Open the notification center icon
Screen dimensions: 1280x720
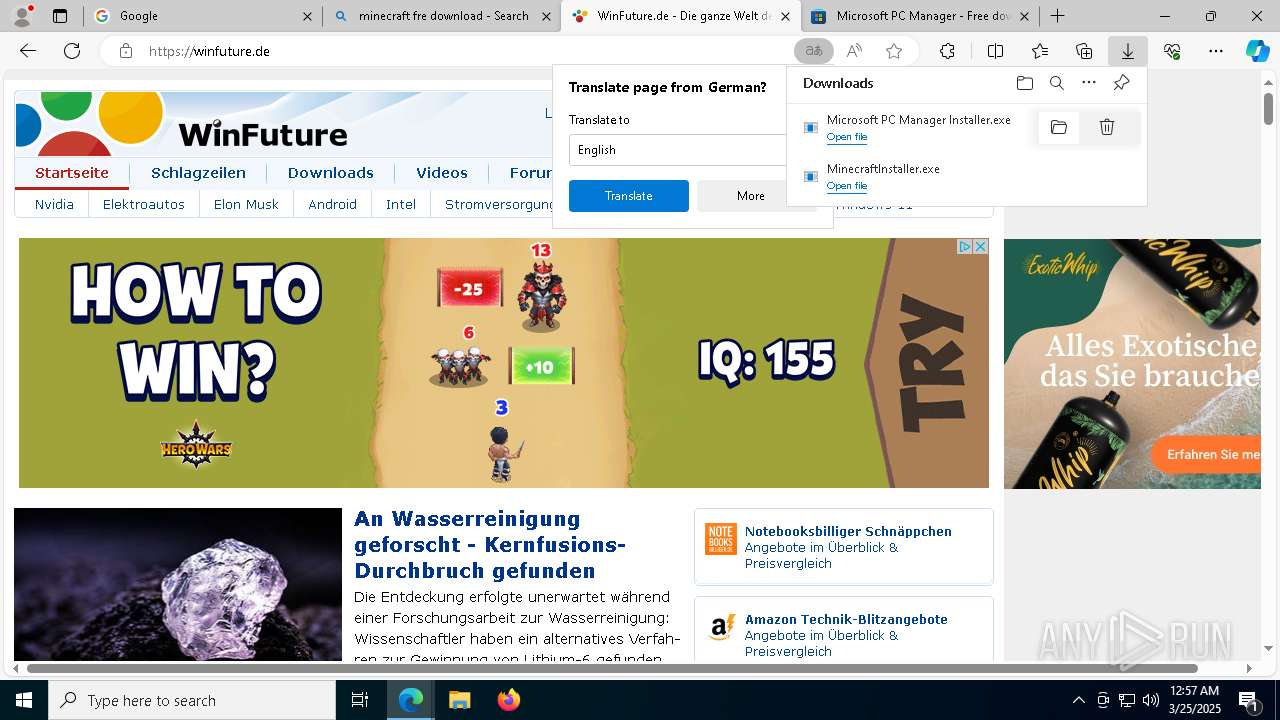tap(1249, 700)
